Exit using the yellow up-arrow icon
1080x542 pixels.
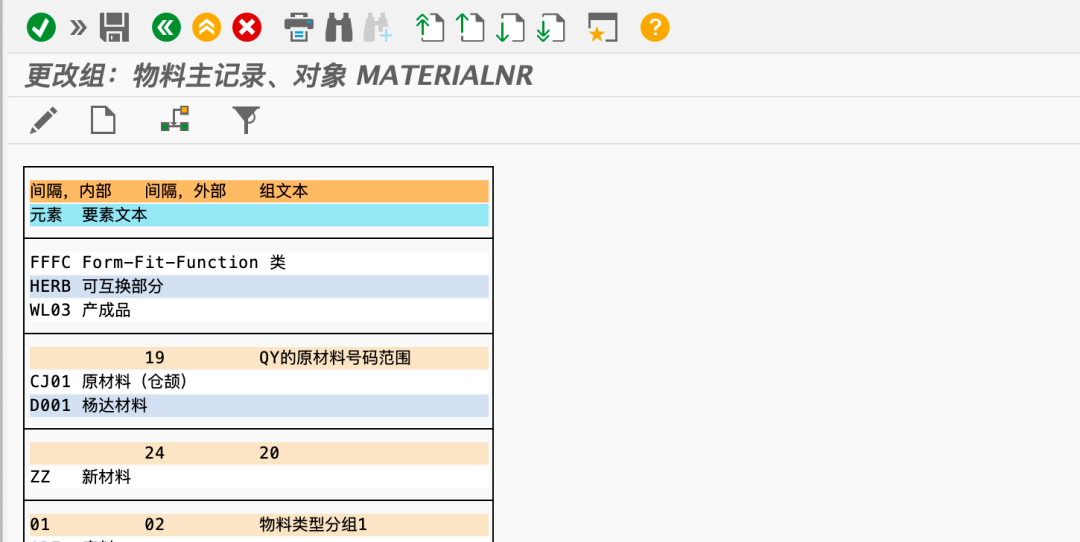[207, 27]
